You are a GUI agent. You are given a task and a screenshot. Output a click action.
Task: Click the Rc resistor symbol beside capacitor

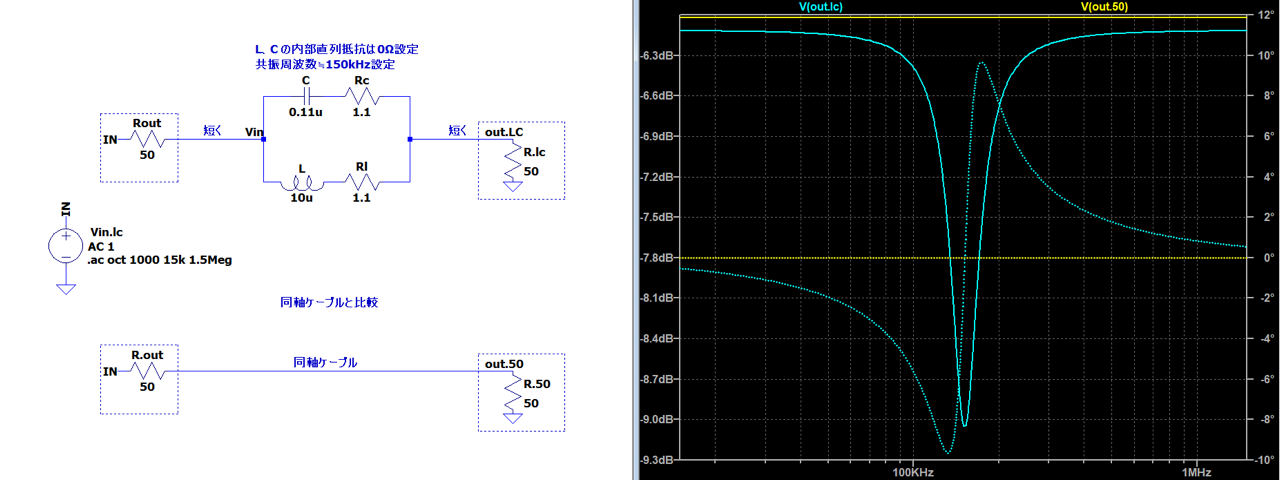361,96
